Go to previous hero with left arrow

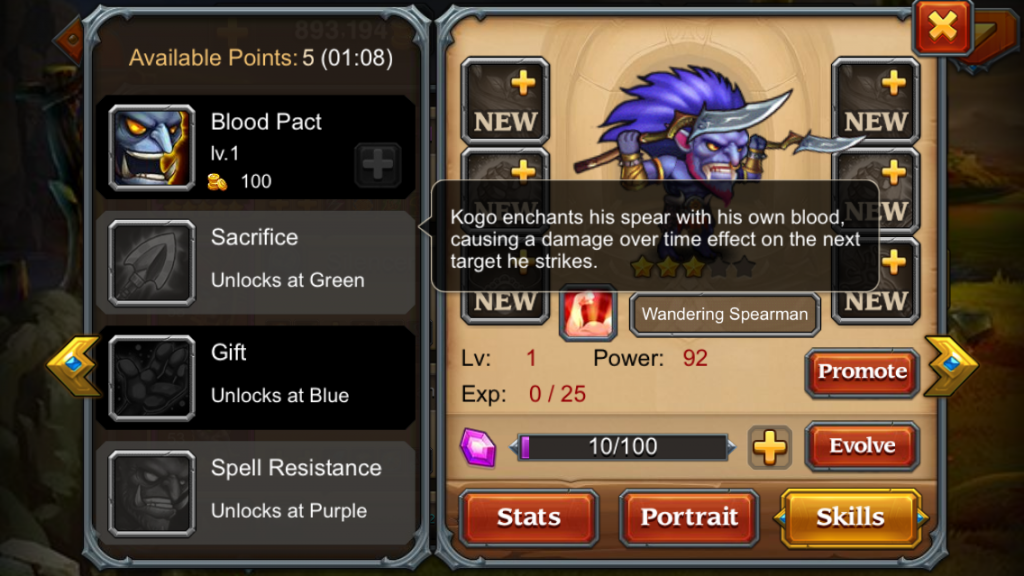[74, 366]
